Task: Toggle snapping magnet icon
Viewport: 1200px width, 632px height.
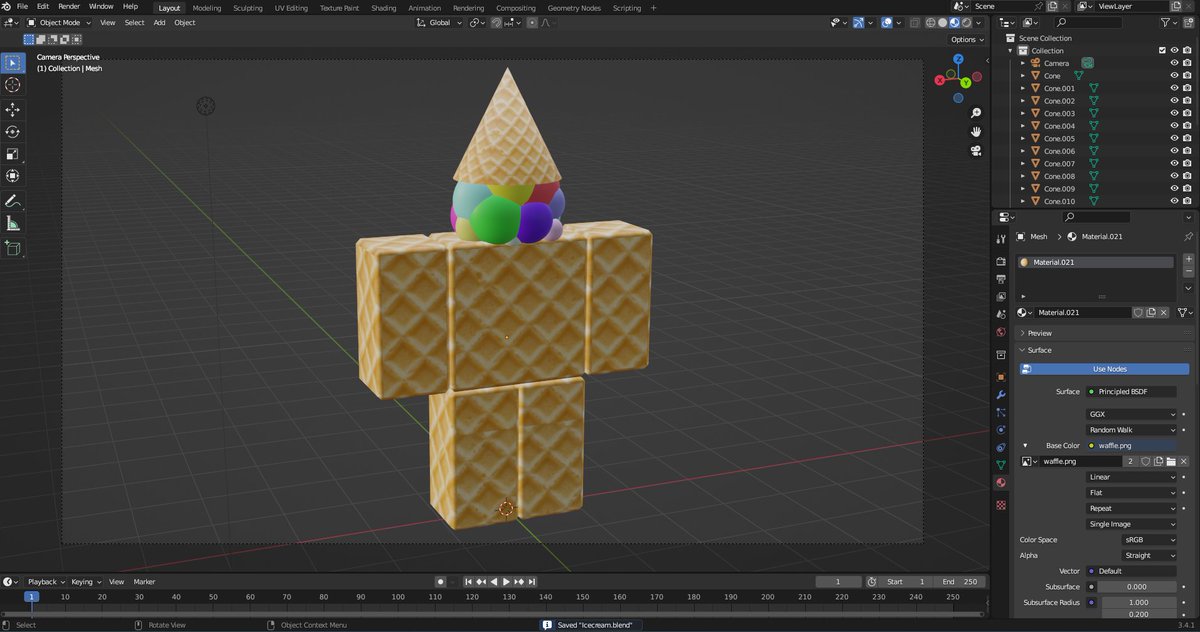Action: click(x=496, y=22)
